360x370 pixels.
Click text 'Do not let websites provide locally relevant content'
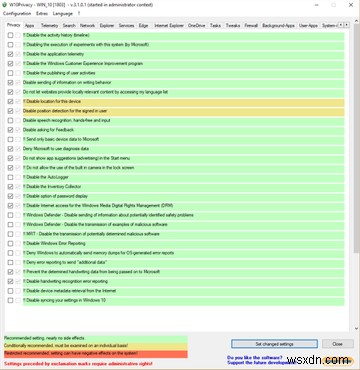pos(95,92)
